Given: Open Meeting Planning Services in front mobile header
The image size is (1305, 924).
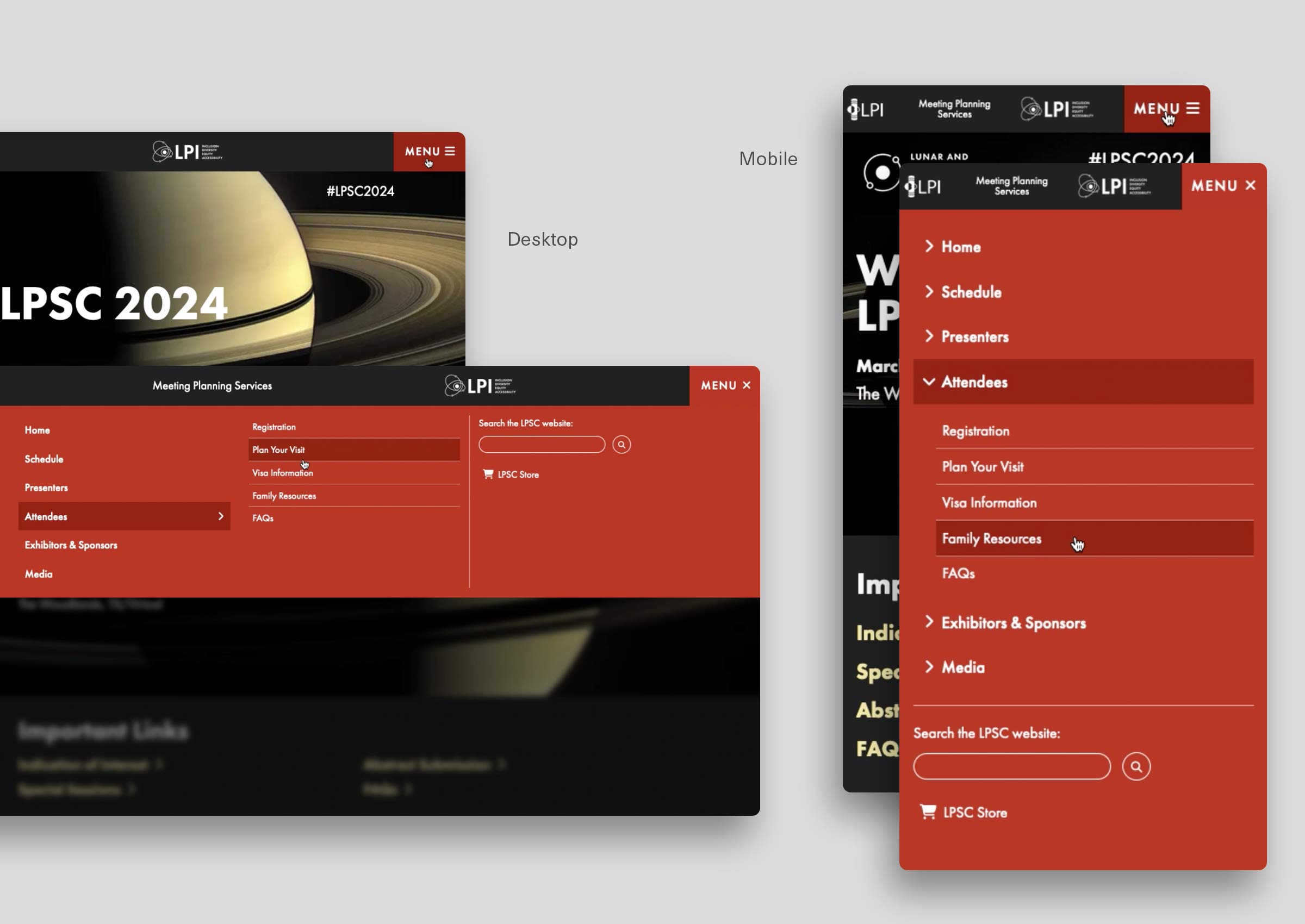Looking at the screenshot, I should 1011,186.
